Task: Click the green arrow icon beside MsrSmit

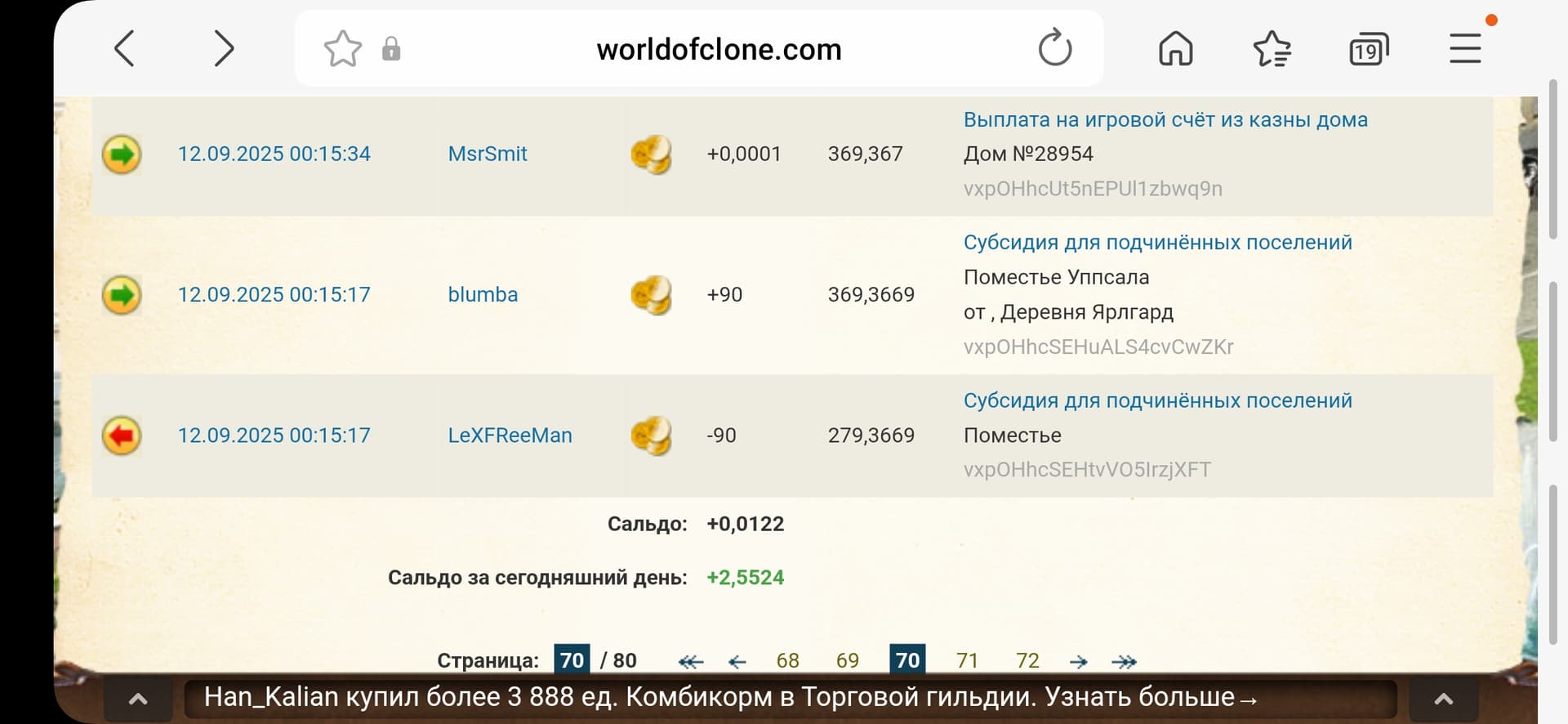Action: pyautogui.click(x=122, y=154)
